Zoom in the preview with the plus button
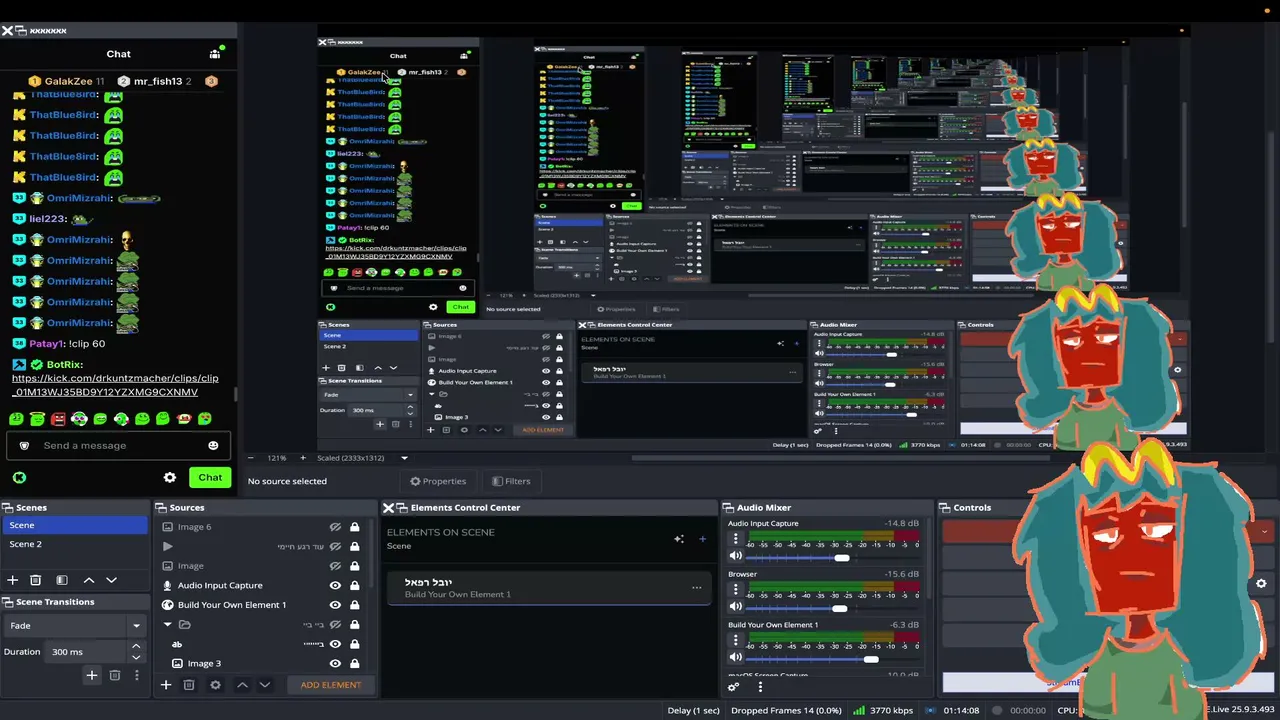Screen dimensions: 1280x720 pos(301,458)
